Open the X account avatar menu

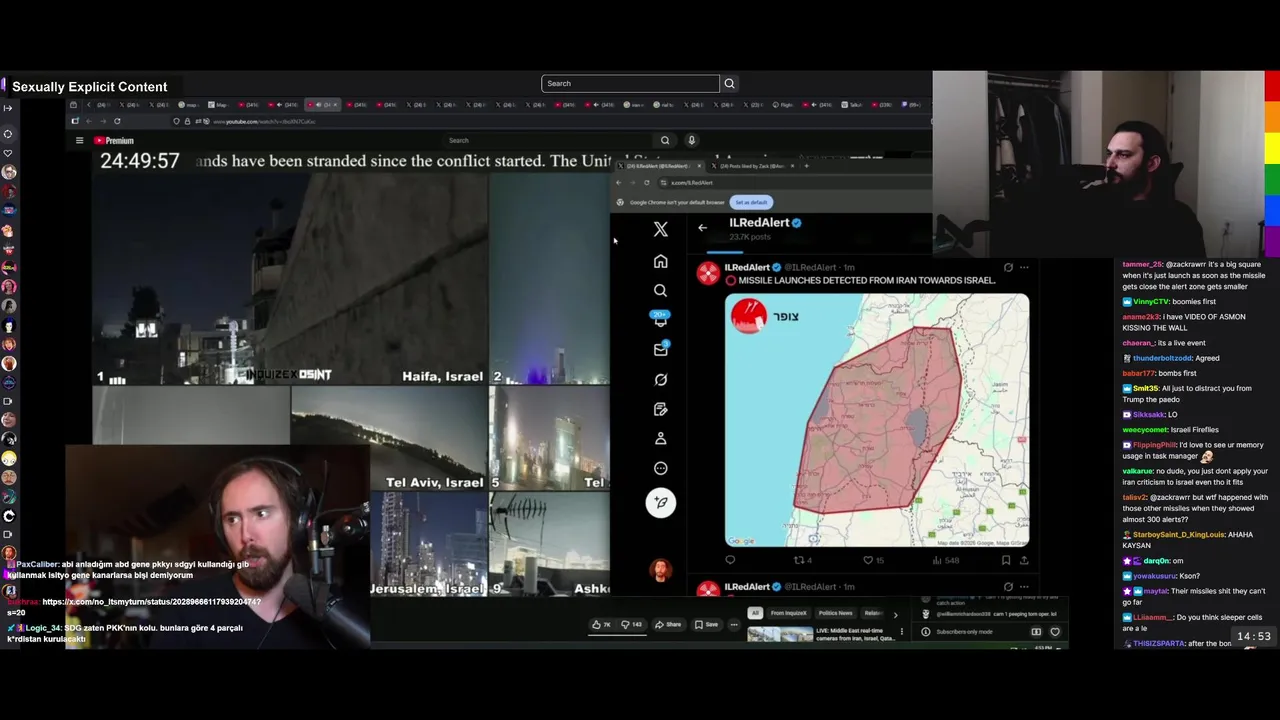660,570
